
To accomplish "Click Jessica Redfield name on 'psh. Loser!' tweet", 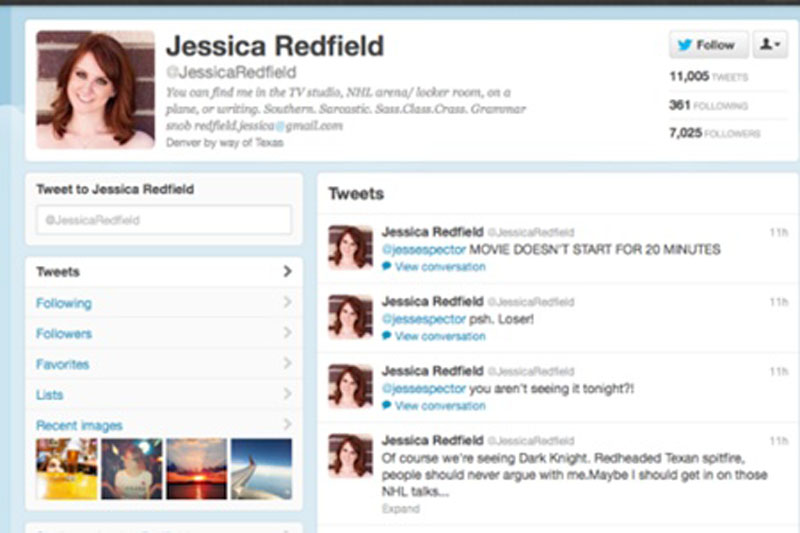I will (433, 301).
